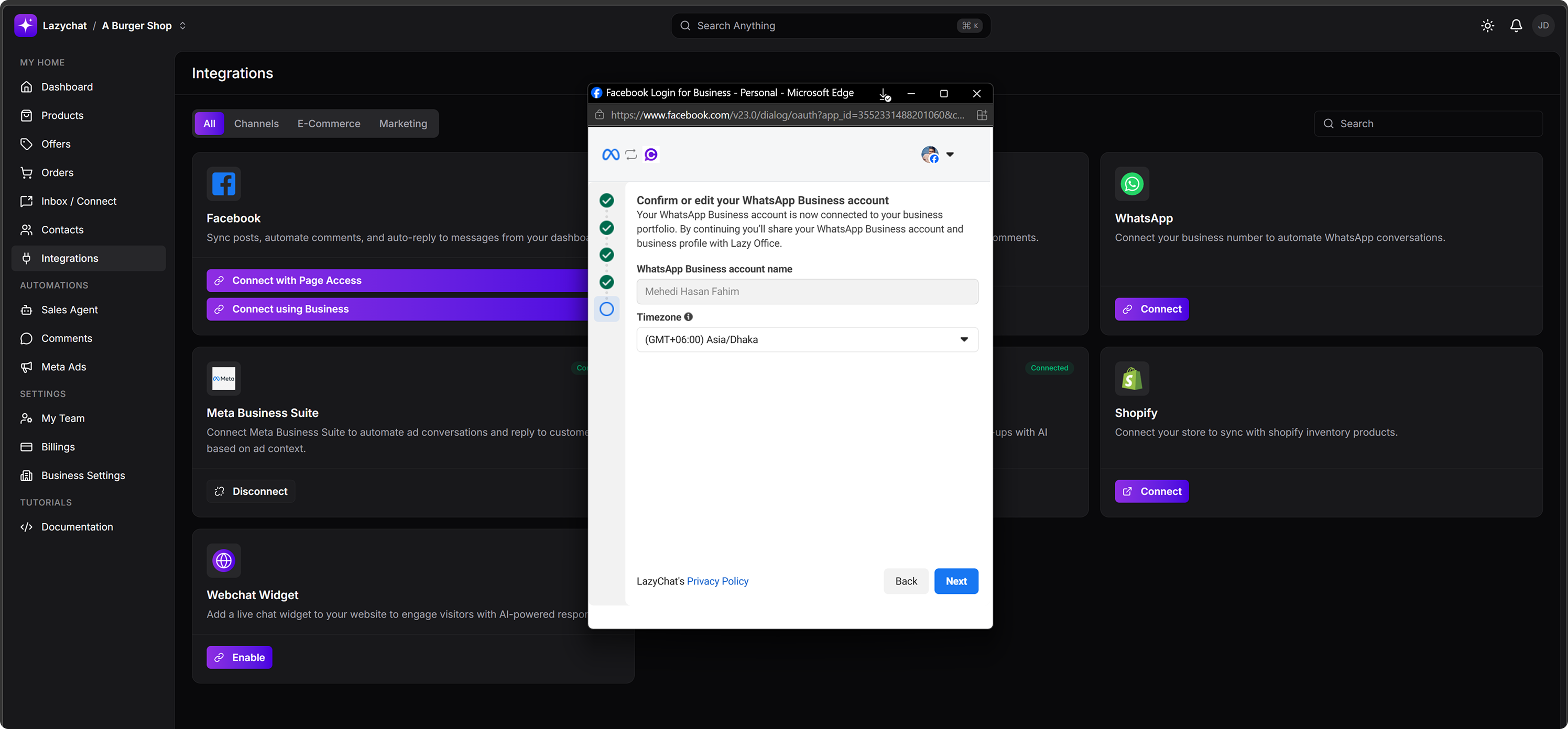Screen dimensions: 1568x729
Task: Click the first completed step checkmark
Action: [606, 200]
